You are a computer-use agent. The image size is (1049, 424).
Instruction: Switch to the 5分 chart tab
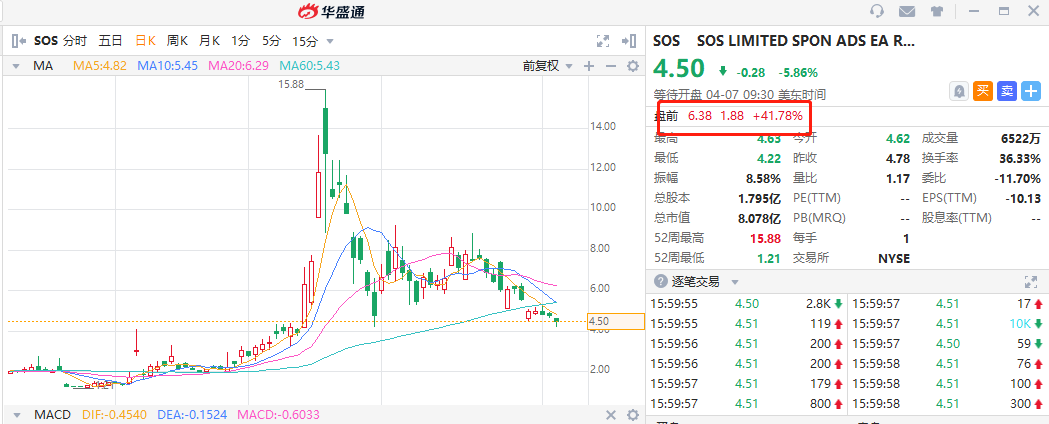[x=271, y=41]
